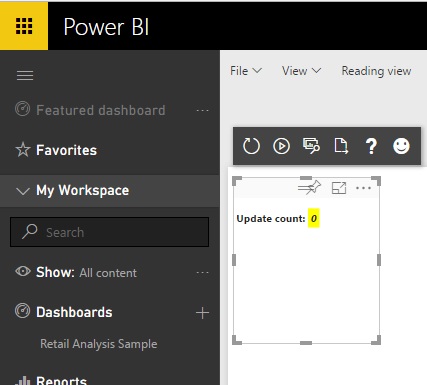Collapse the My Workspace section

point(23,191)
